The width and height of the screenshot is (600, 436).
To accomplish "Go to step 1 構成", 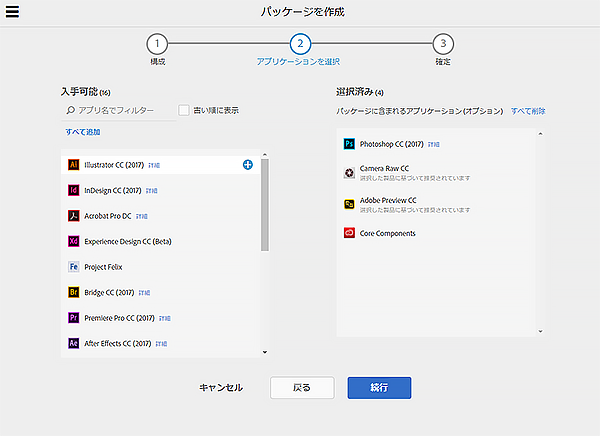I will pyautogui.click(x=157, y=44).
